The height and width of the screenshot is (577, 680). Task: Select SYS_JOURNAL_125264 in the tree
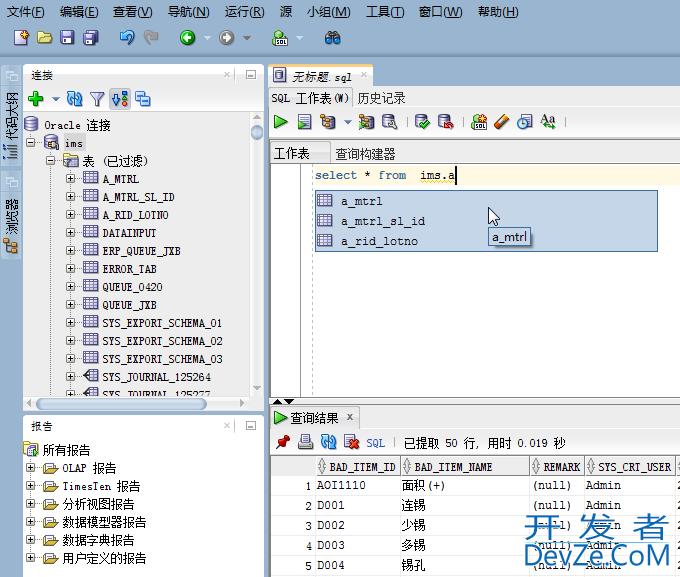tap(156, 377)
